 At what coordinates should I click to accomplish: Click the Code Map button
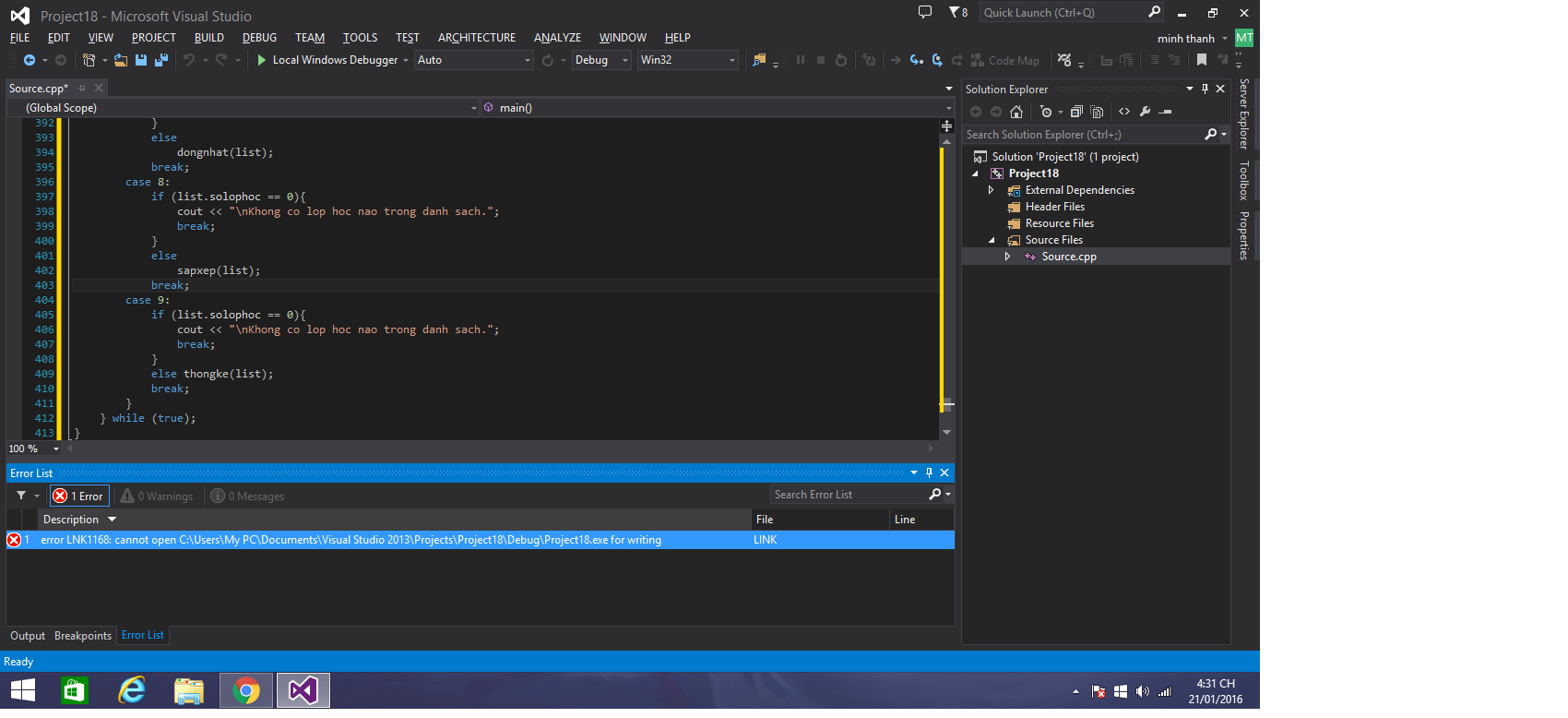click(1005, 60)
